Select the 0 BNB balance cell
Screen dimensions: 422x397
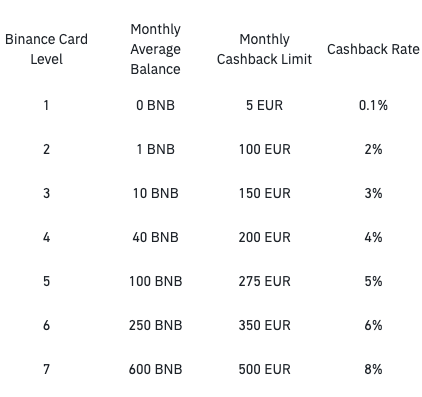click(155, 105)
